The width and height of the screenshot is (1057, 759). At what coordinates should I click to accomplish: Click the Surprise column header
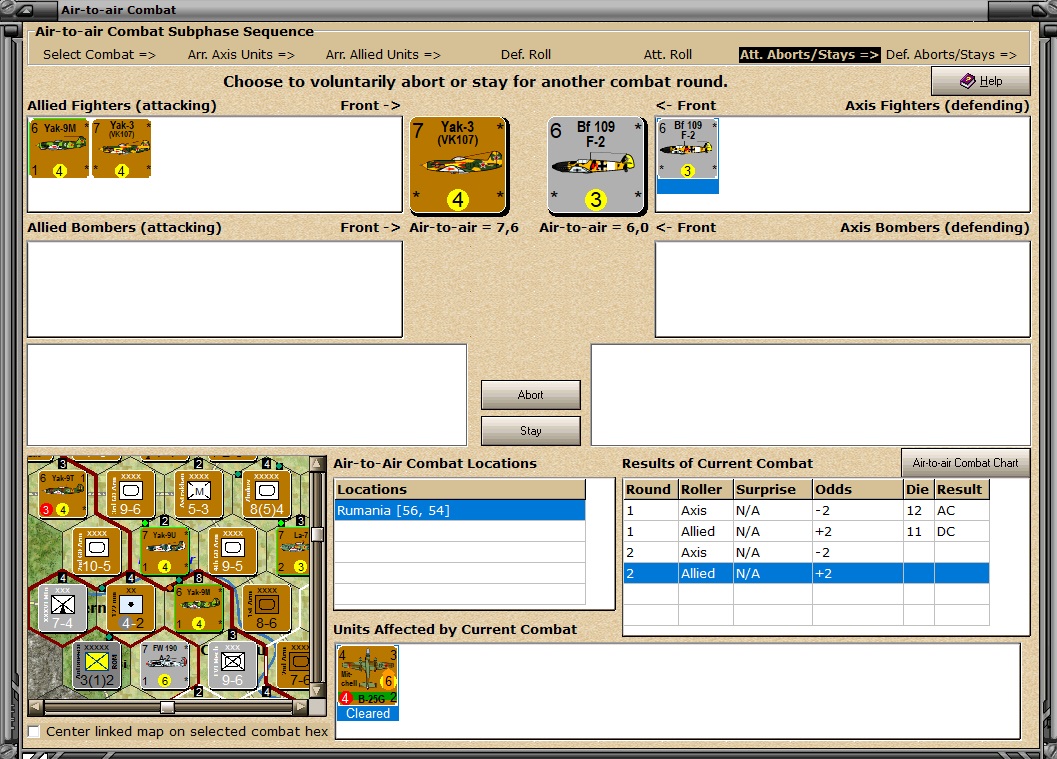[773, 489]
